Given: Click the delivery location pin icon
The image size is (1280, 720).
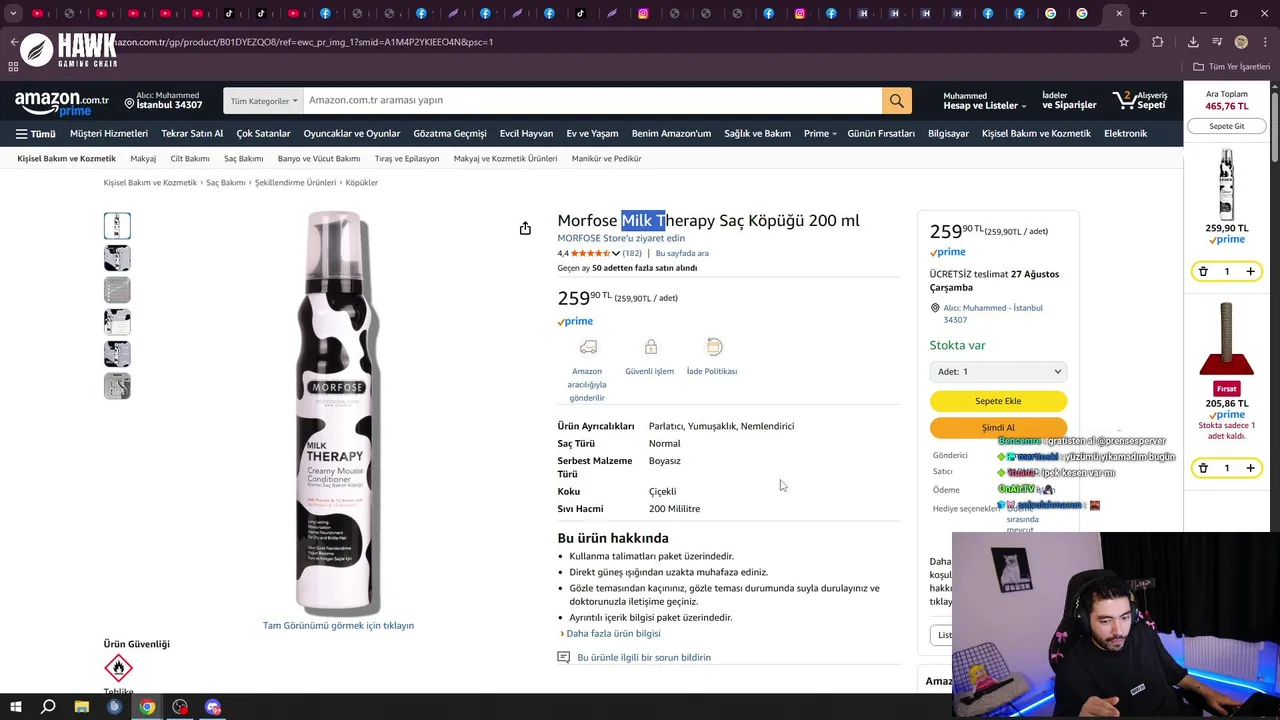Looking at the screenshot, I should click(129, 102).
